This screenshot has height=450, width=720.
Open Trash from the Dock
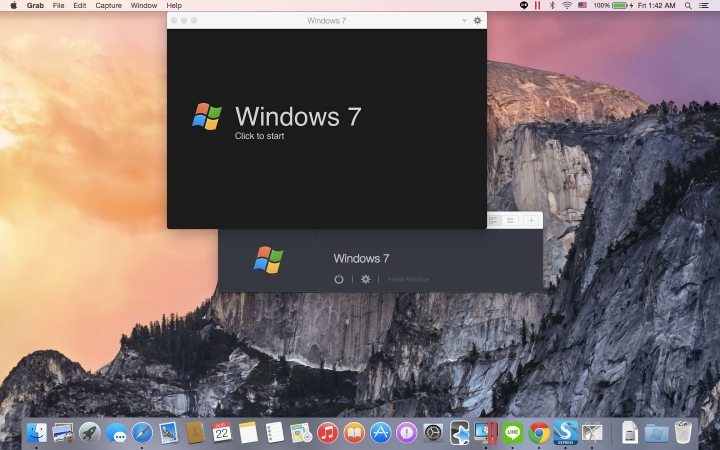click(683, 433)
